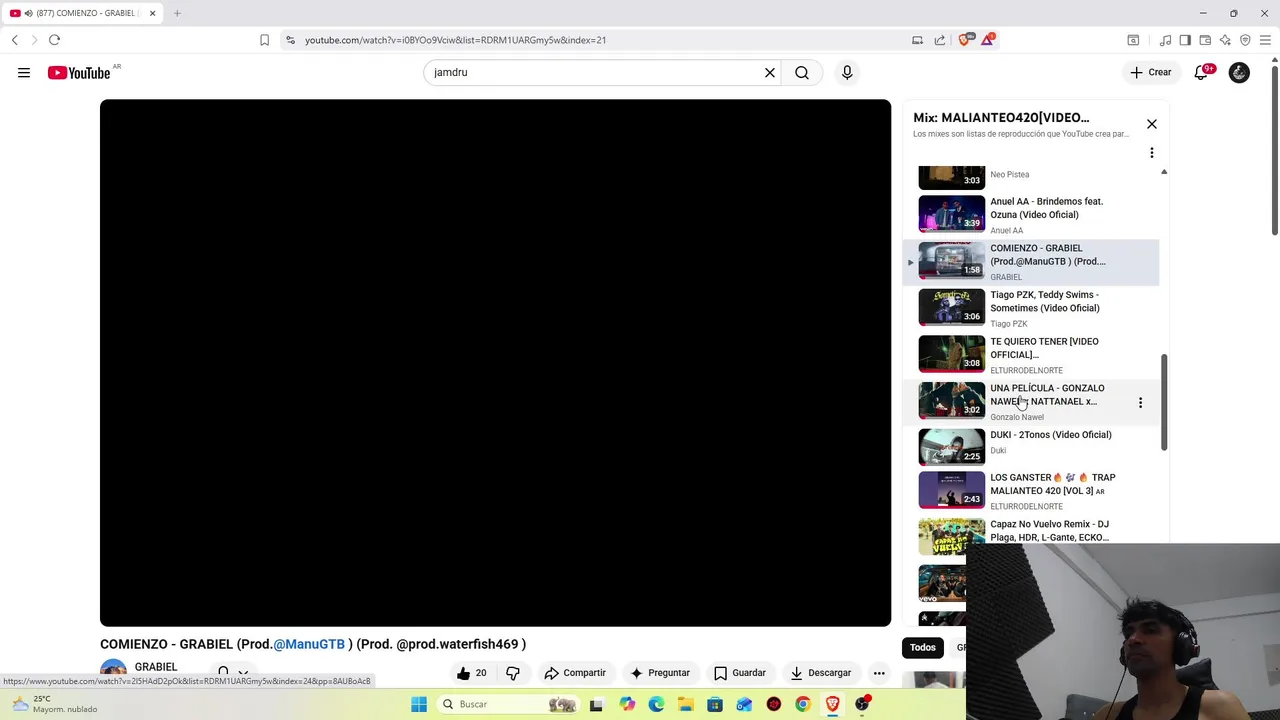The width and height of the screenshot is (1280, 720).
Task: Open the Brave Leo AI icon
Action: 1225,40
